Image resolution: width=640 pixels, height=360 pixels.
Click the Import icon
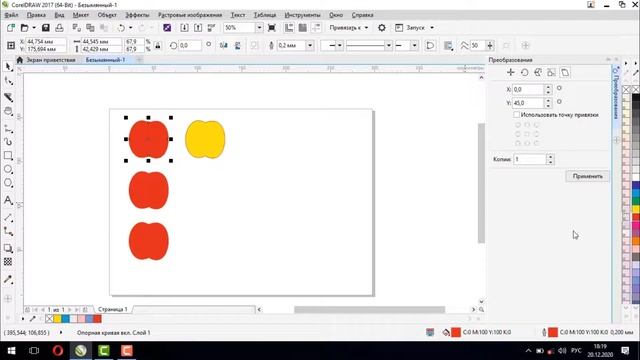point(184,28)
